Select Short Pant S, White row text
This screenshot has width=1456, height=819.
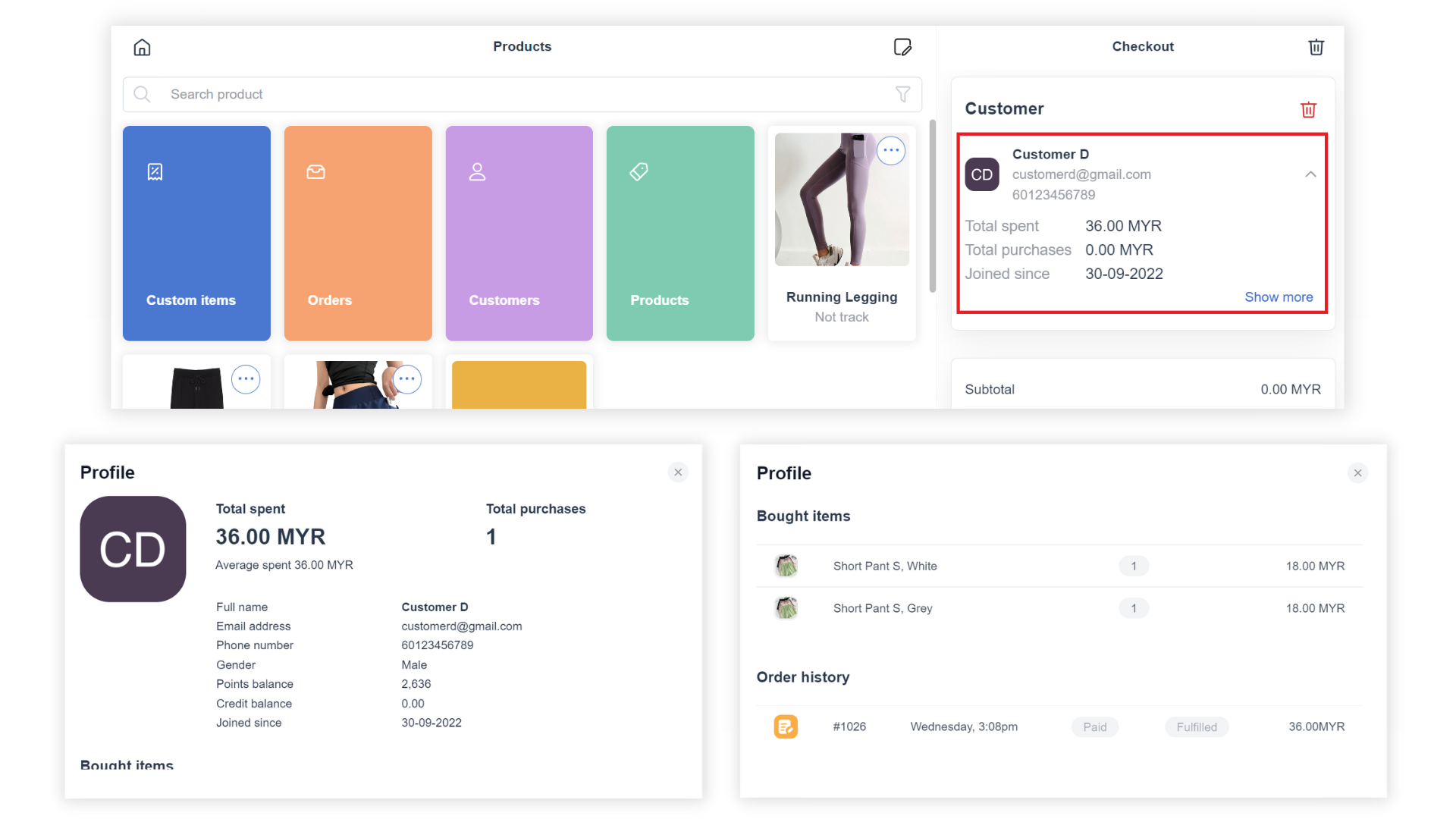(885, 566)
